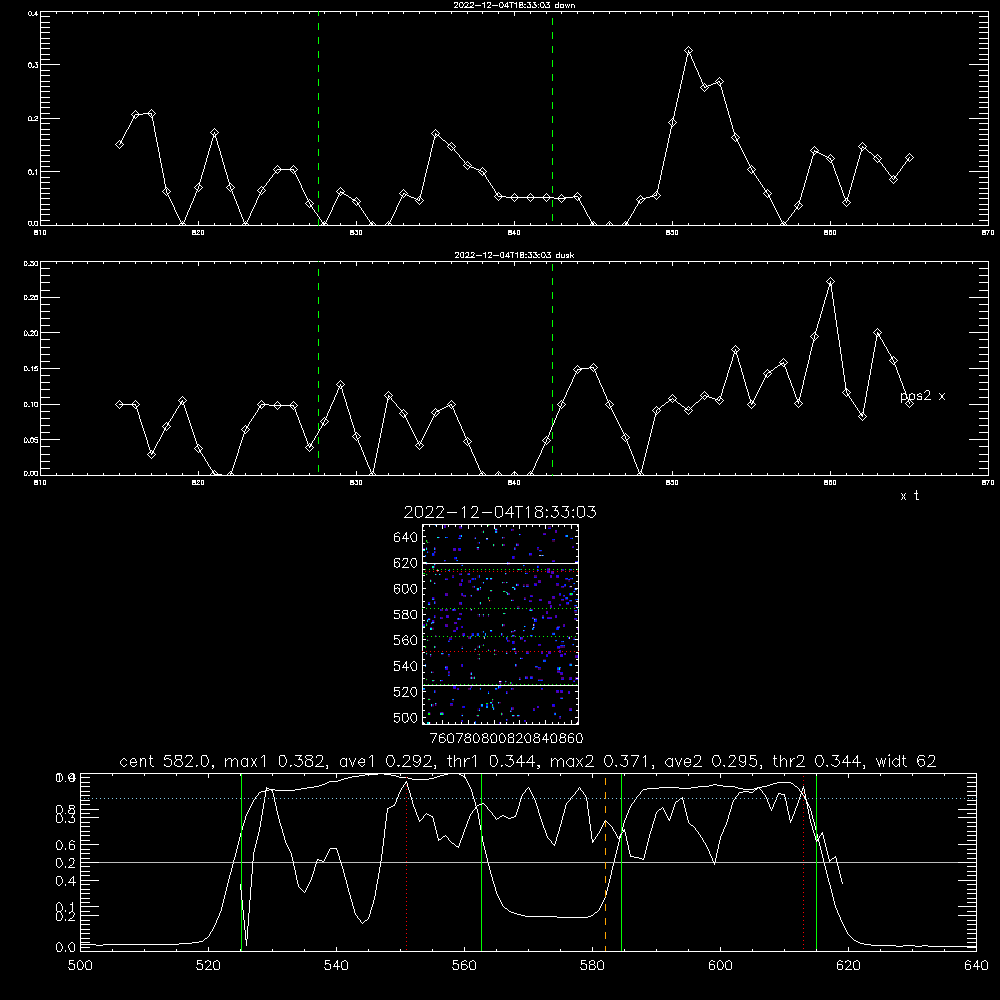This screenshot has width=1000, height=1000.
Task: Click the green vertical line near 563 in bottom plot
Action: pyautogui.click(x=482, y=862)
